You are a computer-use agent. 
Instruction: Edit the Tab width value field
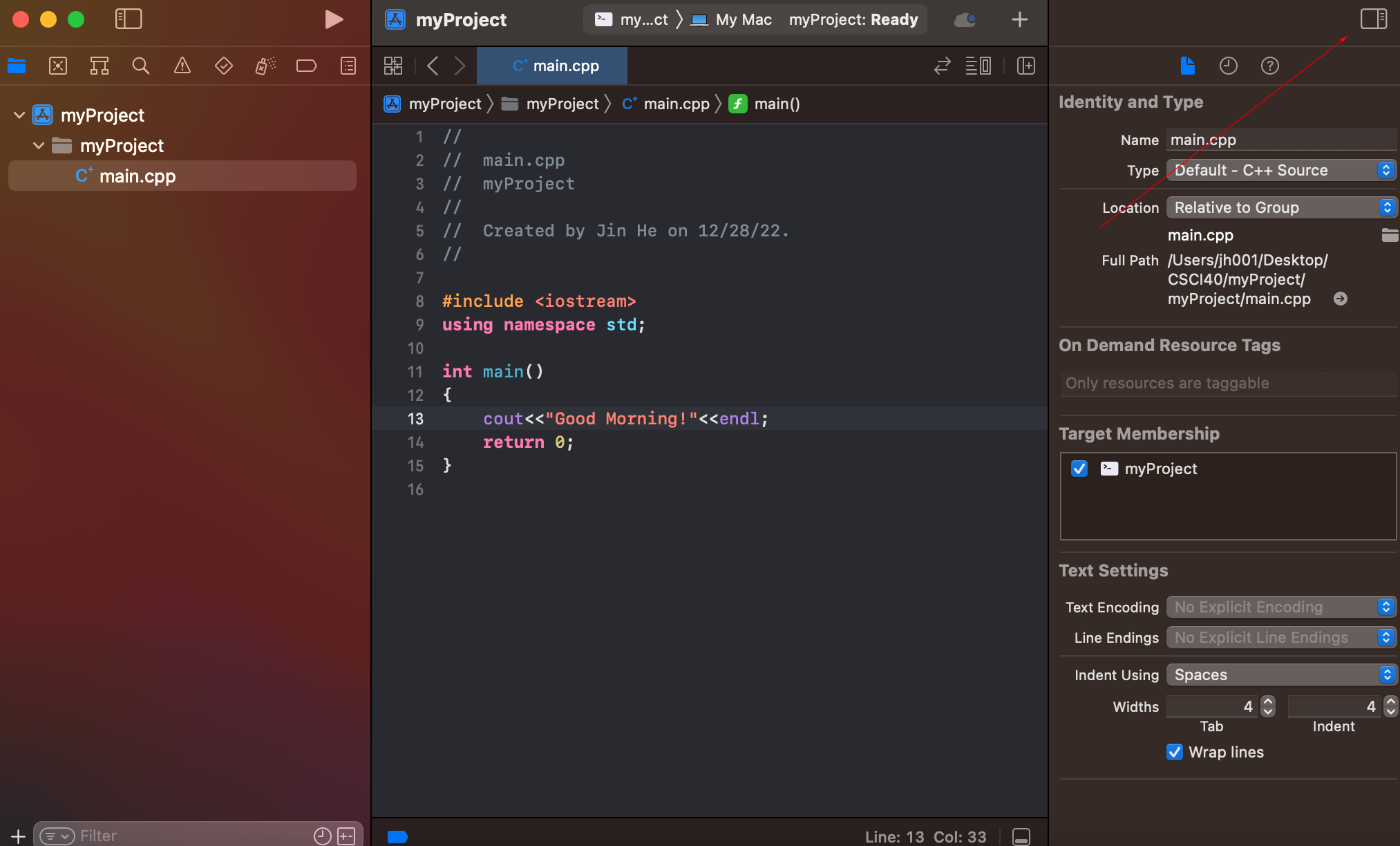(x=1212, y=706)
